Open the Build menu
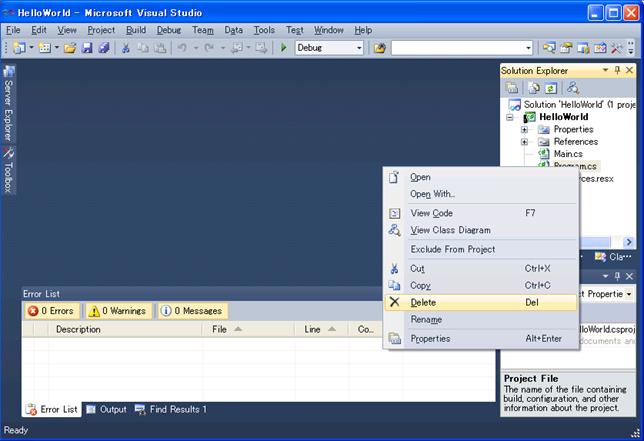The image size is (644, 441). point(136,30)
